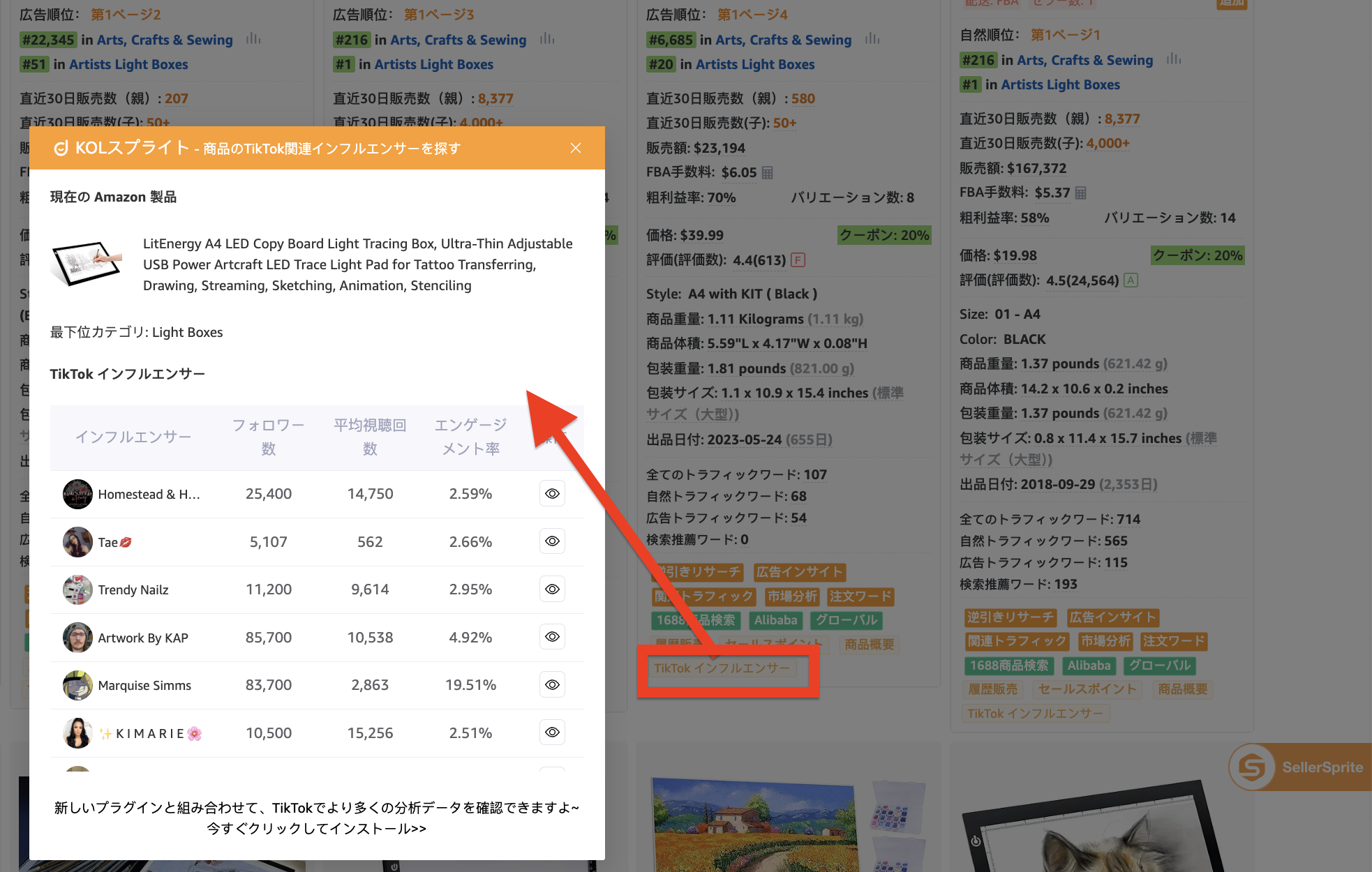Image resolution: width=1372 pixels, height=872 pixels.
Task: Click review grade F icon beside 4.4(613)
Action: [798, 260]
